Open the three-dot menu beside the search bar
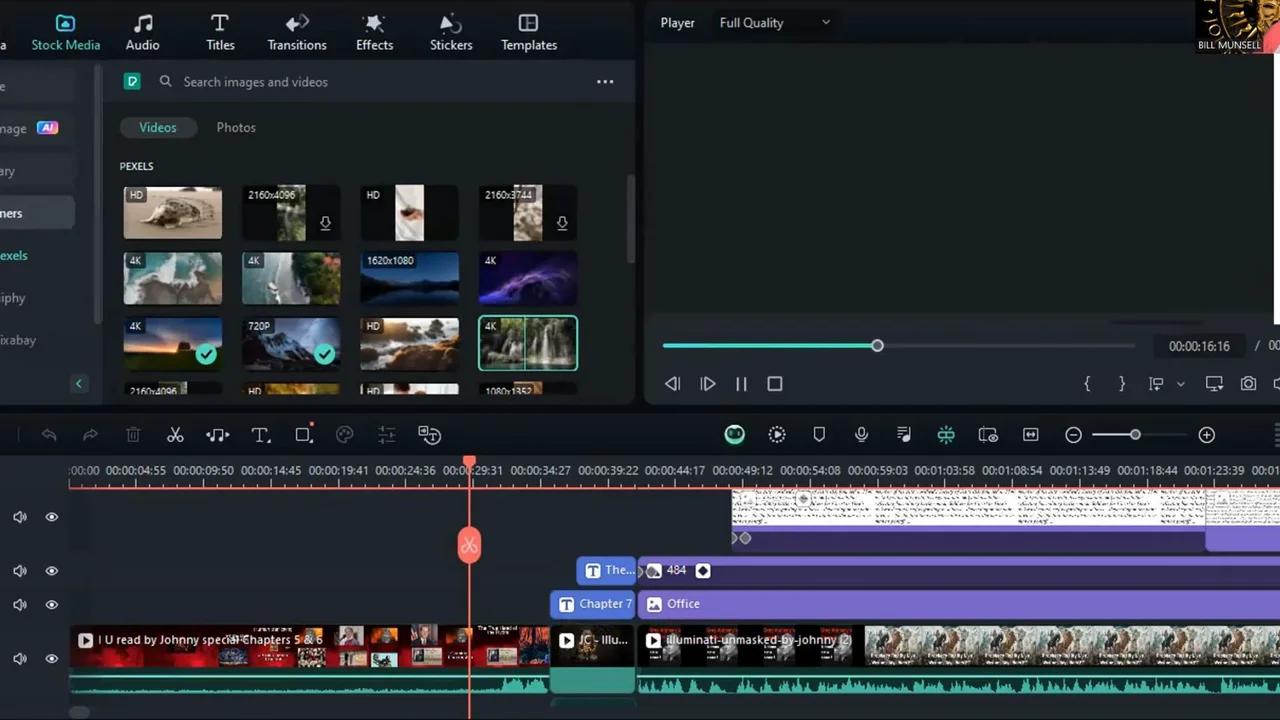Viewport: 1280px width, 720px height. (604, 81)
